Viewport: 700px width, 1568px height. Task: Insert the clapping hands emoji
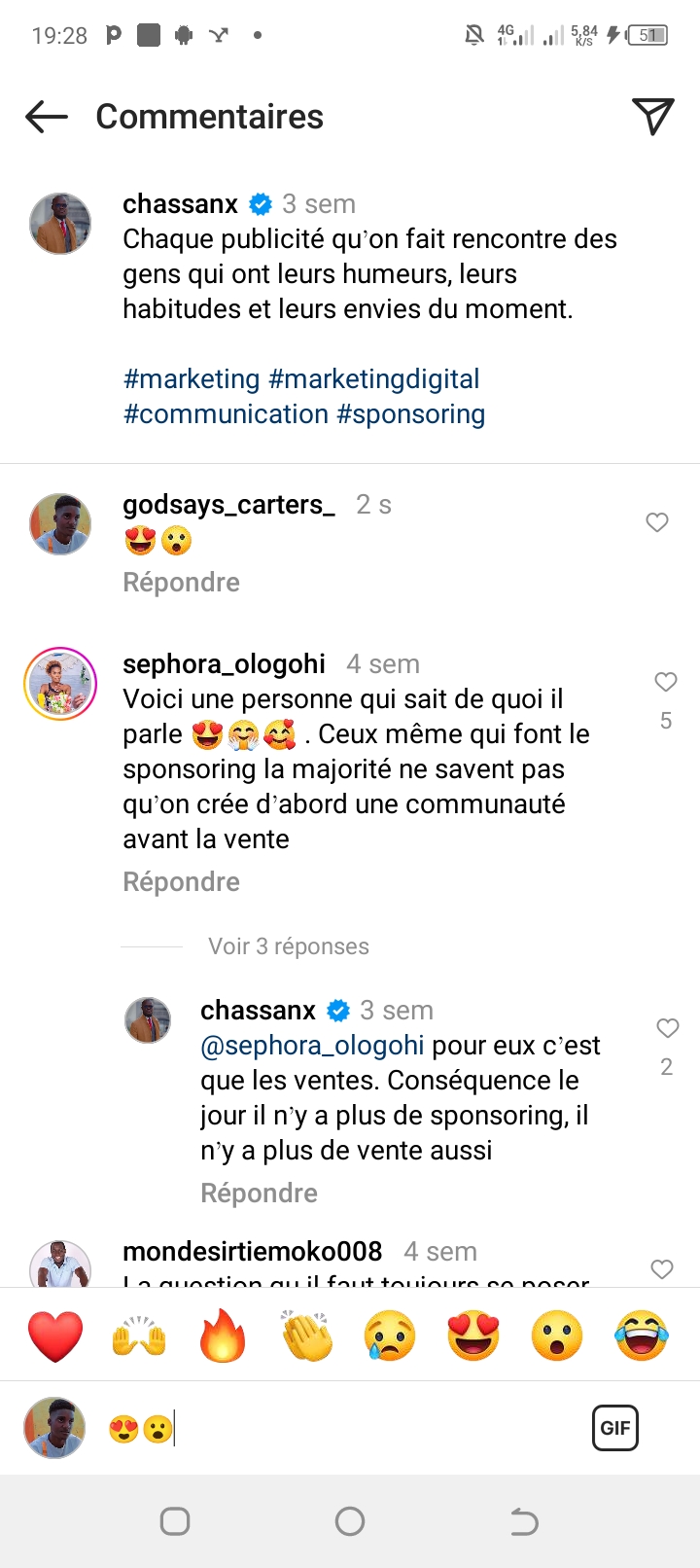tap(306, 1335)
